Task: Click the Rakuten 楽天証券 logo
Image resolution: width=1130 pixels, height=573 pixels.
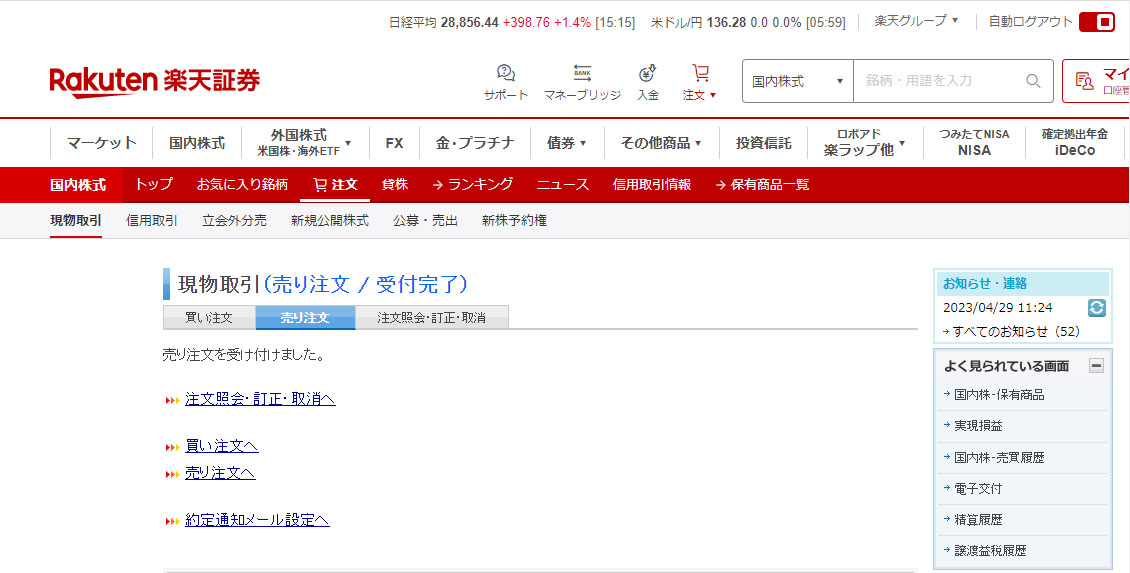Action: 154,81
